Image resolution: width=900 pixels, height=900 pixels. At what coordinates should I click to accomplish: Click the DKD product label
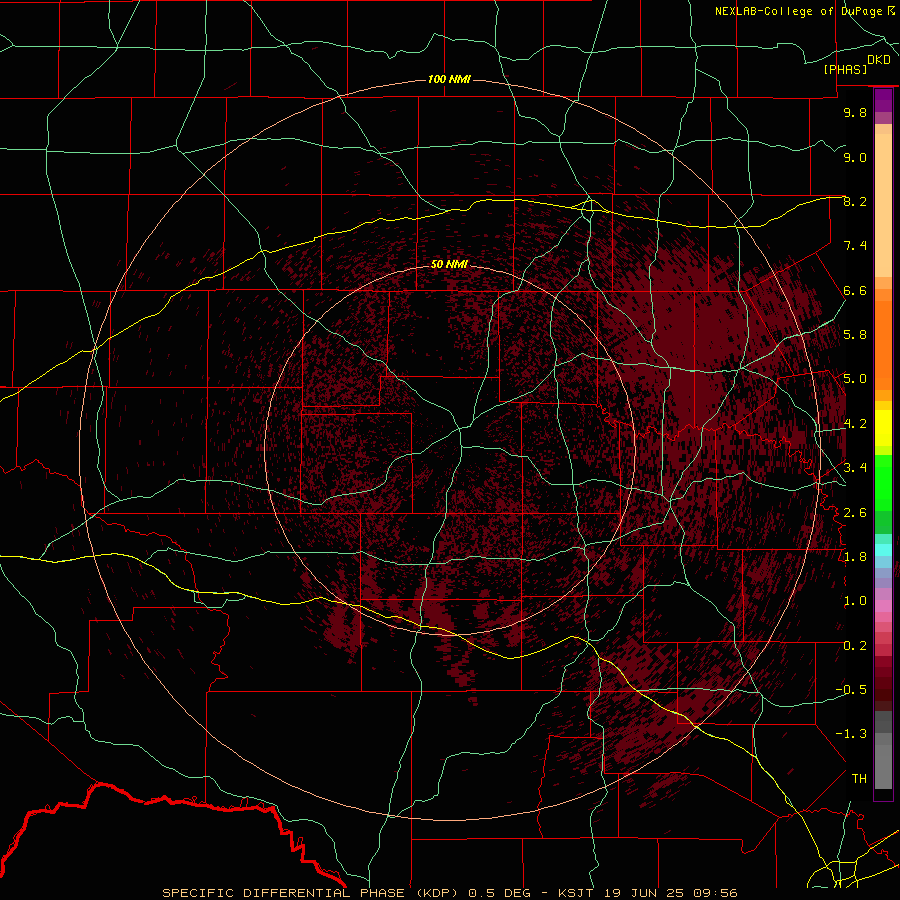(879, 60)
